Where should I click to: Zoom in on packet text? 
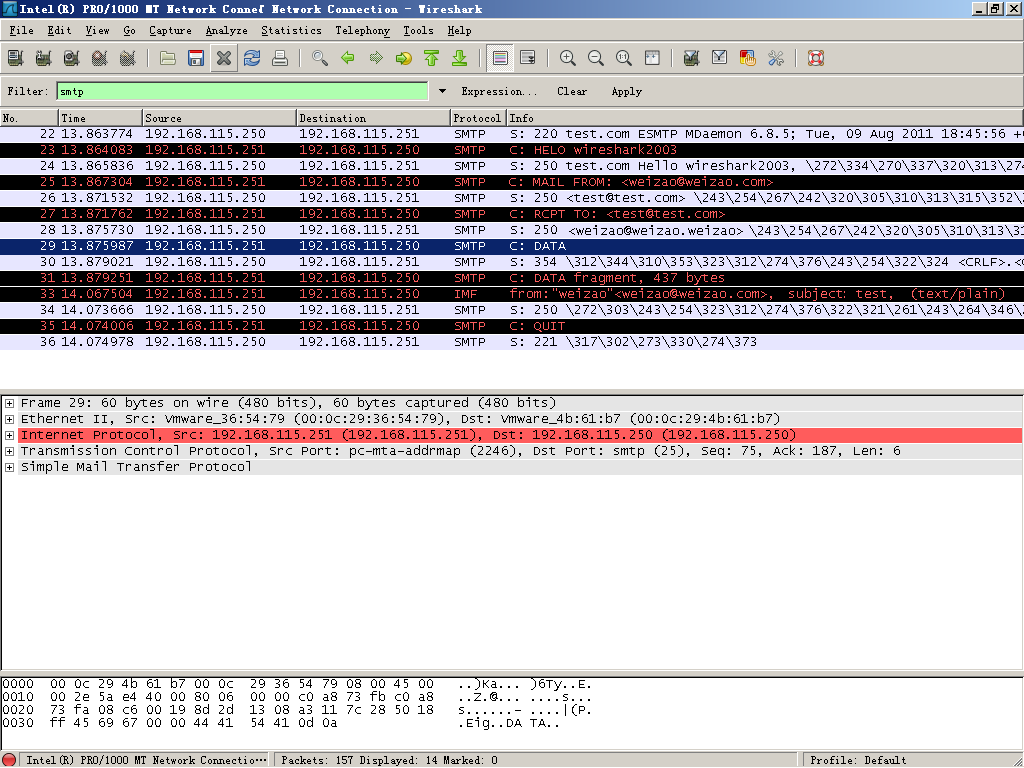568,58
